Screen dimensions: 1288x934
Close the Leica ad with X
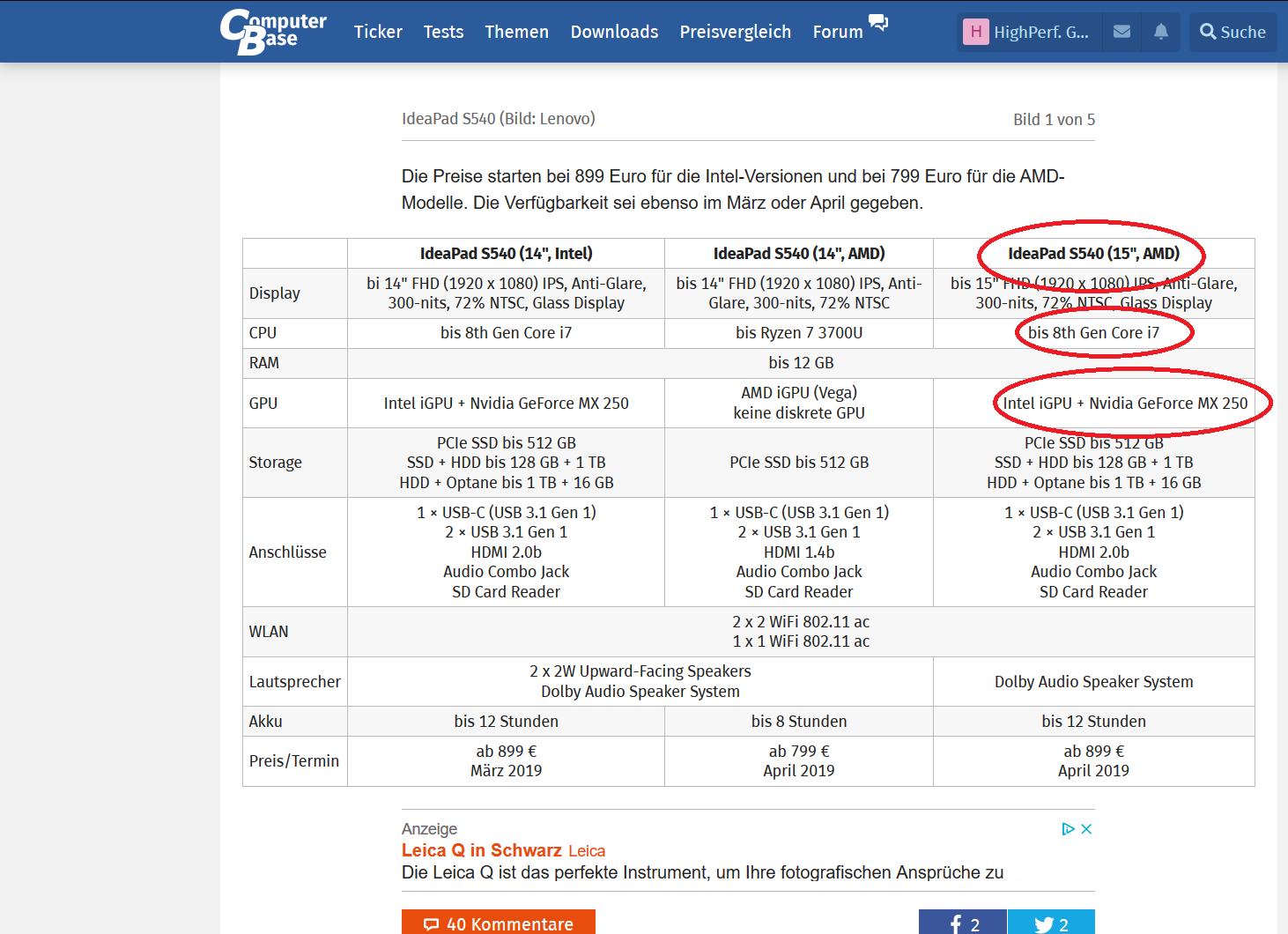point(1086,829)
